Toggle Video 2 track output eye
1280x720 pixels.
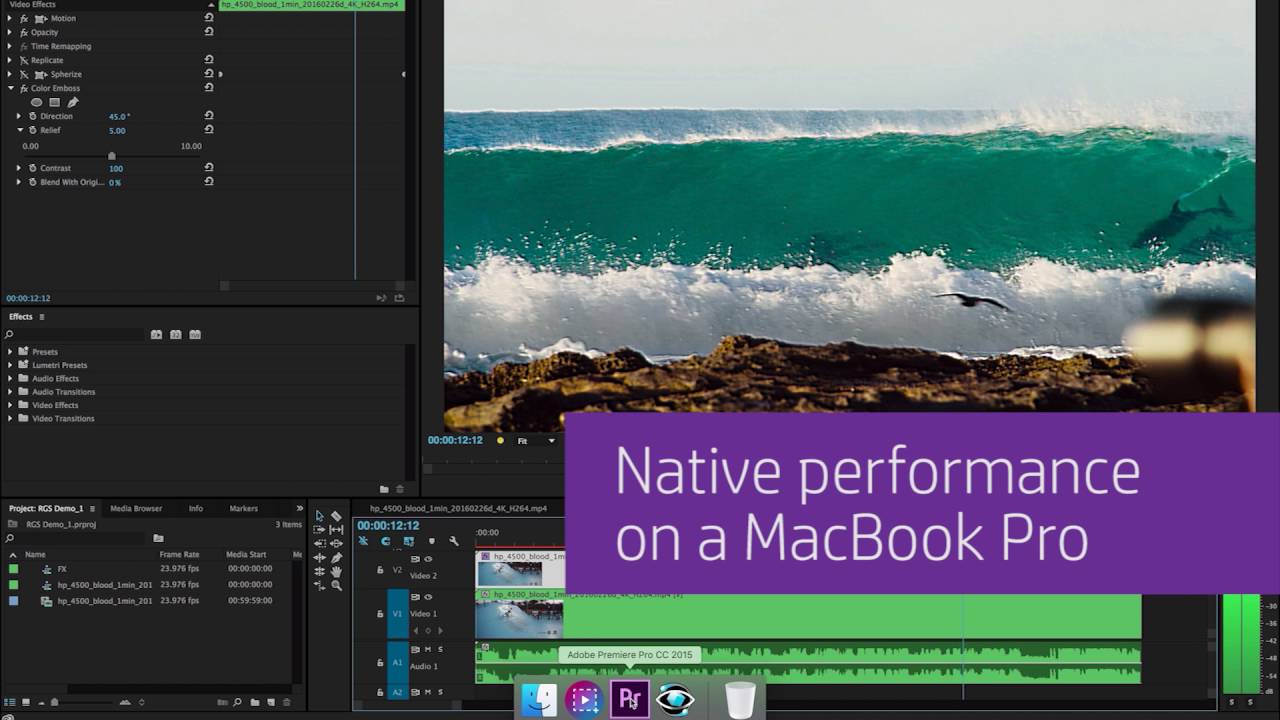(x=428, y=559)
